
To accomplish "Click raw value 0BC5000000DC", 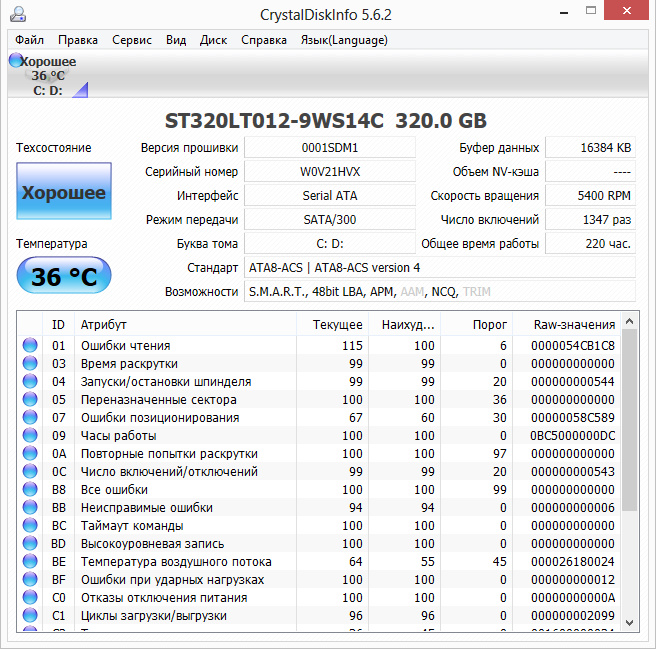I will (573, 436).
